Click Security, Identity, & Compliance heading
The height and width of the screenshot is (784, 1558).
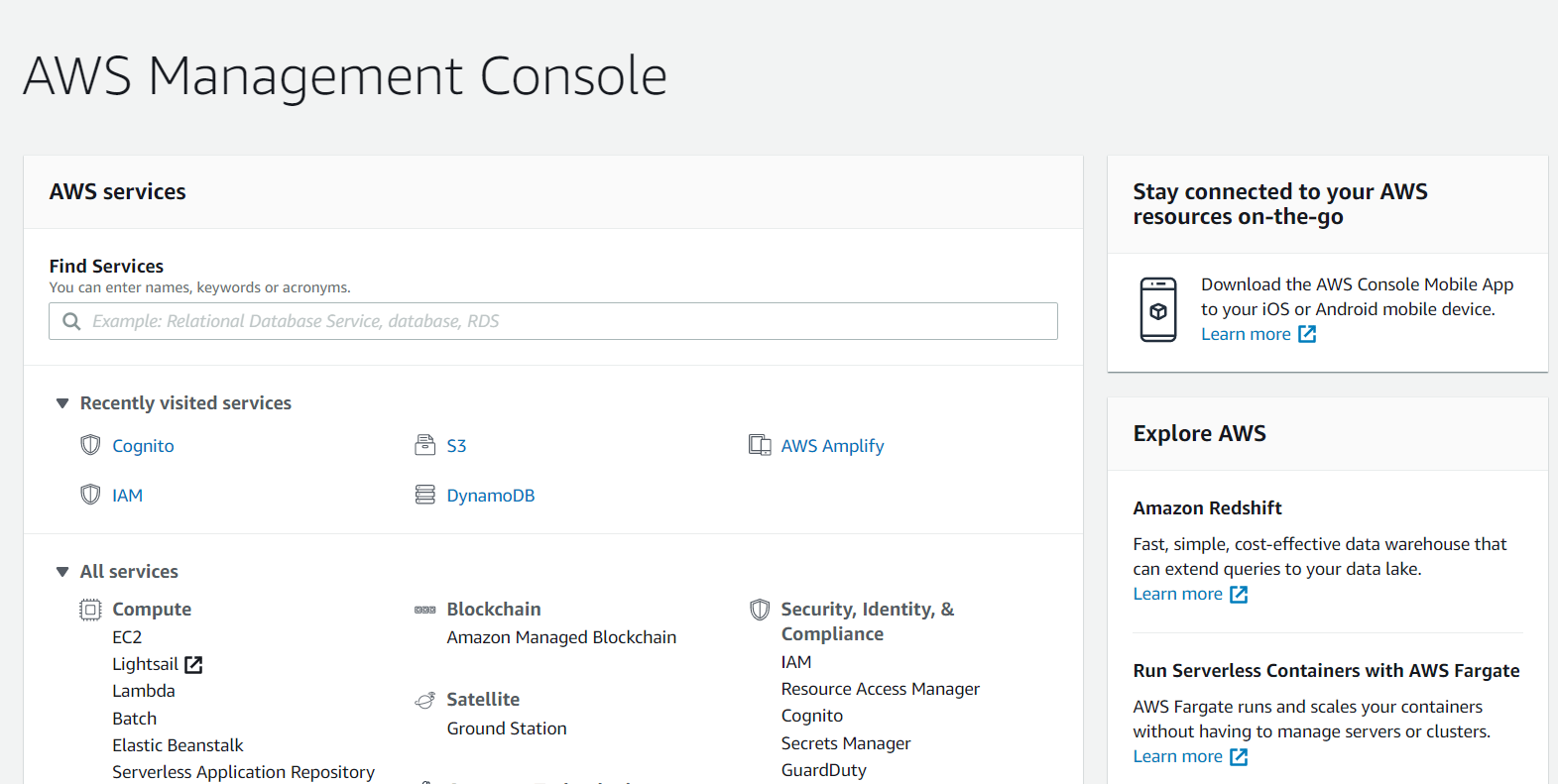pos(867,621)
